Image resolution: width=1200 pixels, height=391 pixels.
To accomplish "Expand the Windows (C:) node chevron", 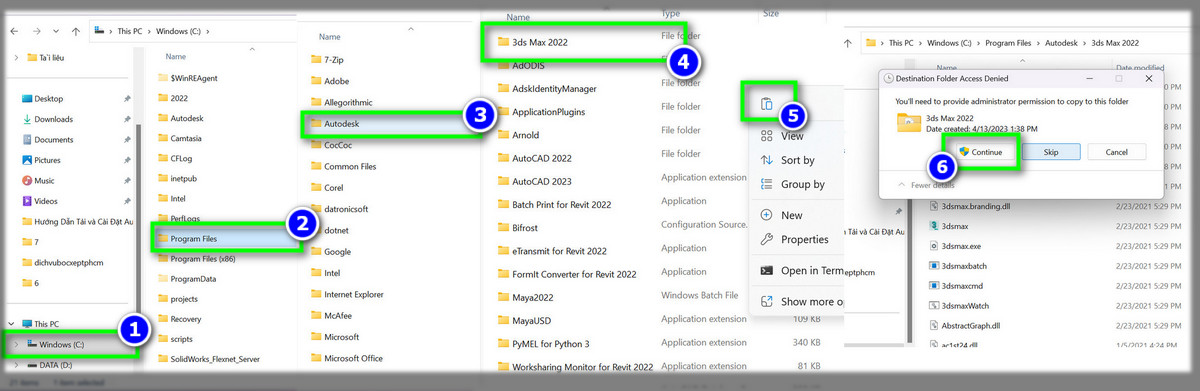I will coord(17,345).
